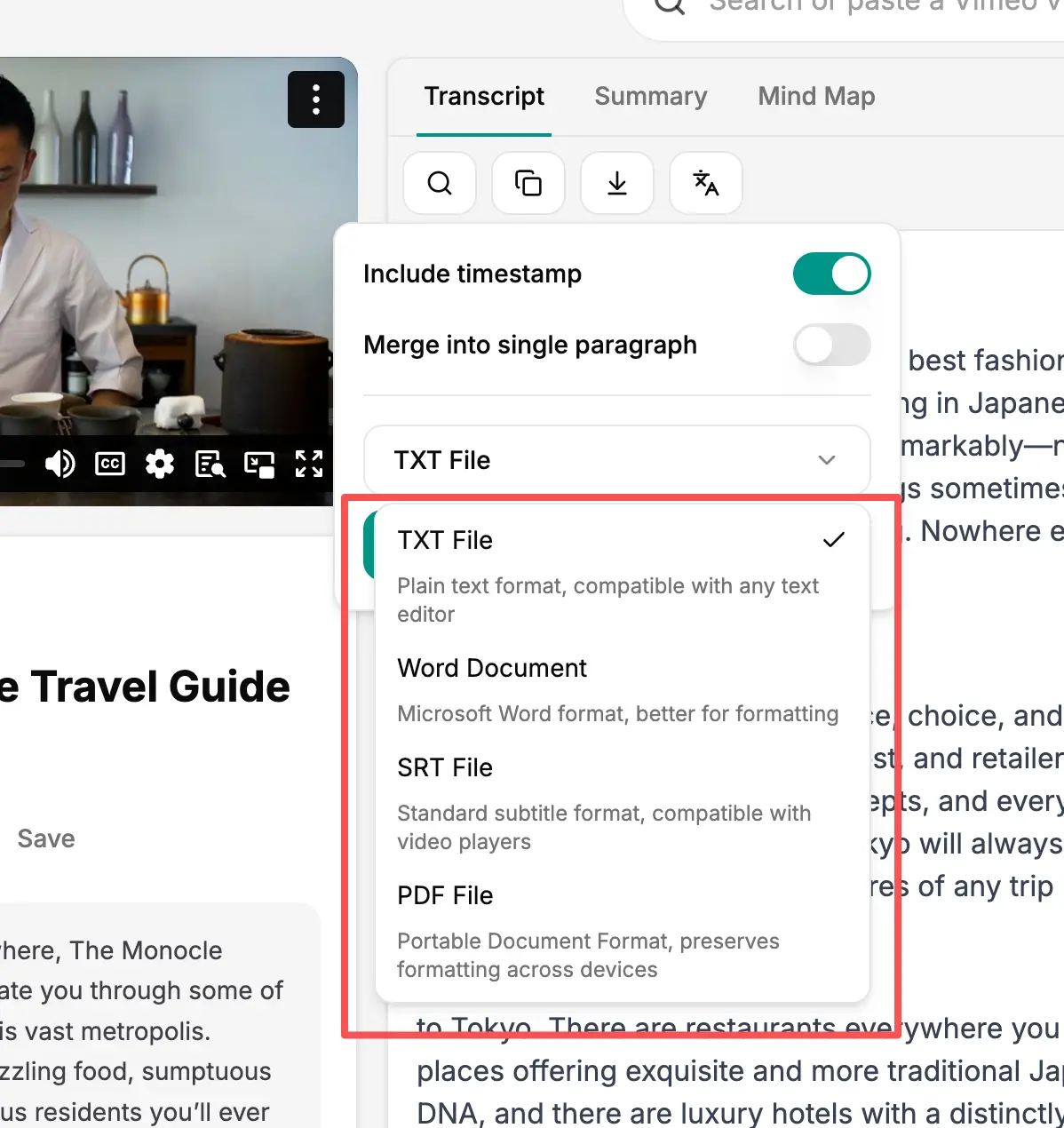This screenshot has width=1064, height=1128.
Task: Click 'Plain text format' description text
Action: click(607, 600)
